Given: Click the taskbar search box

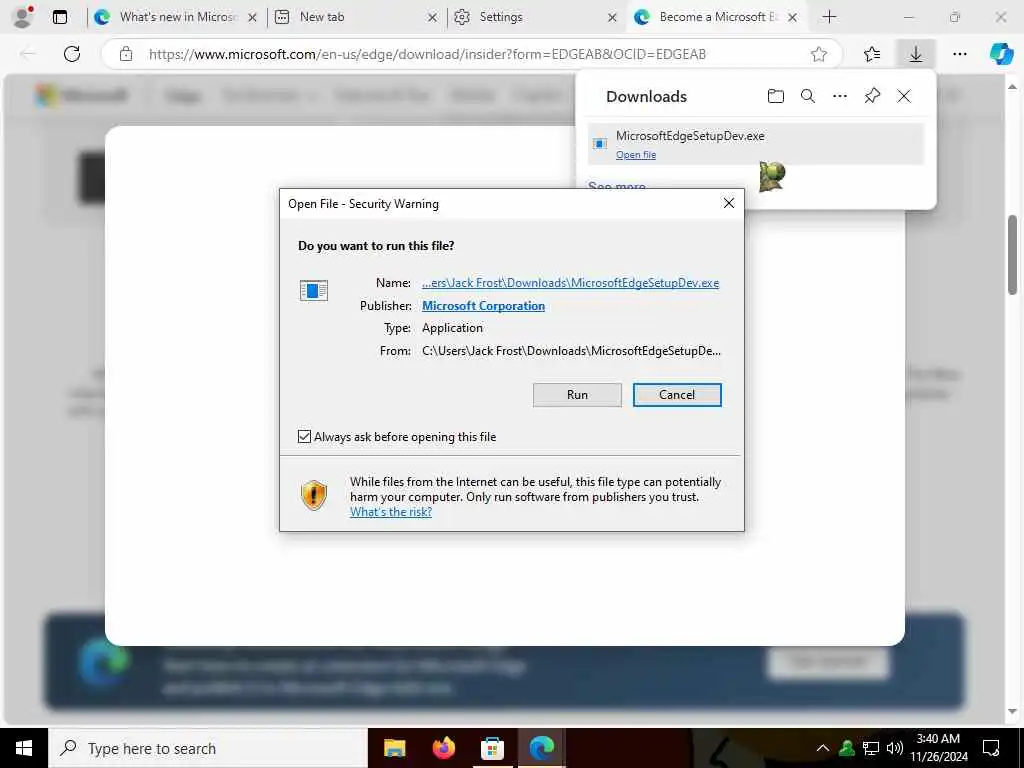Looking at the screenshot, I should 208,748.
